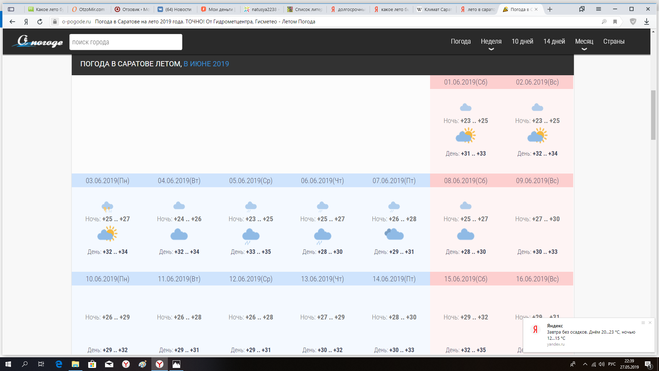Click the 05.06.2019(Ср) date header
Image resolution: width=659 pixels, height=371 pixels.
[x=250, y=181]
